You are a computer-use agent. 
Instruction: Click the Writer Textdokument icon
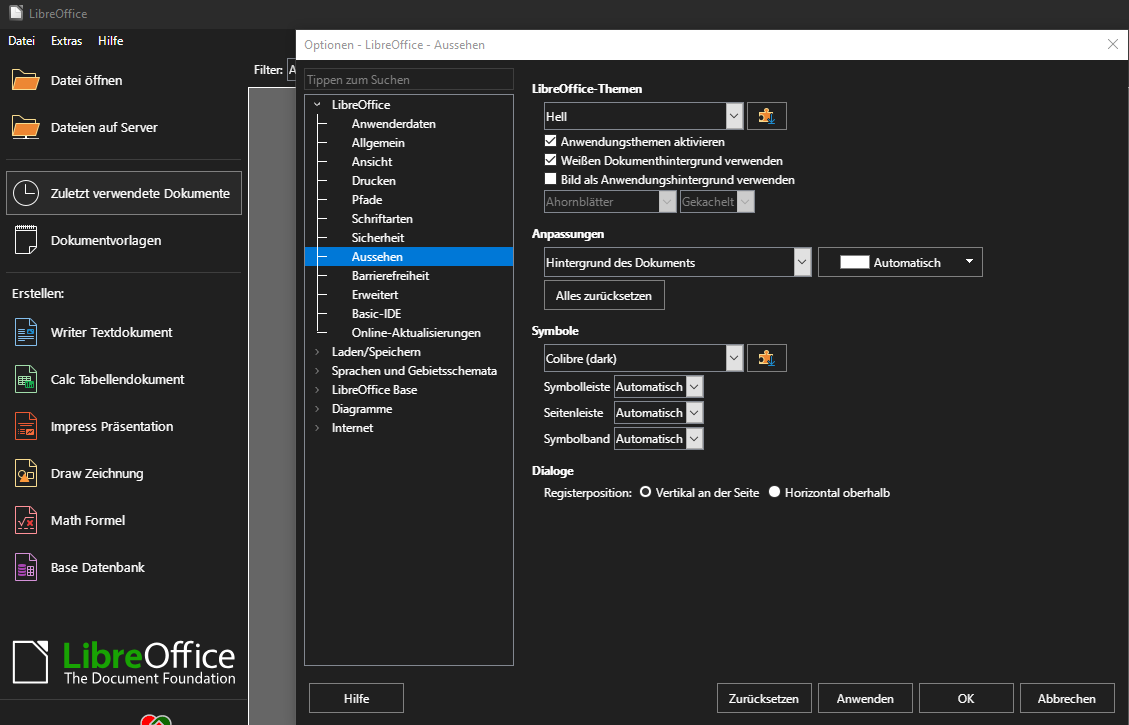(x=26, y=332)
